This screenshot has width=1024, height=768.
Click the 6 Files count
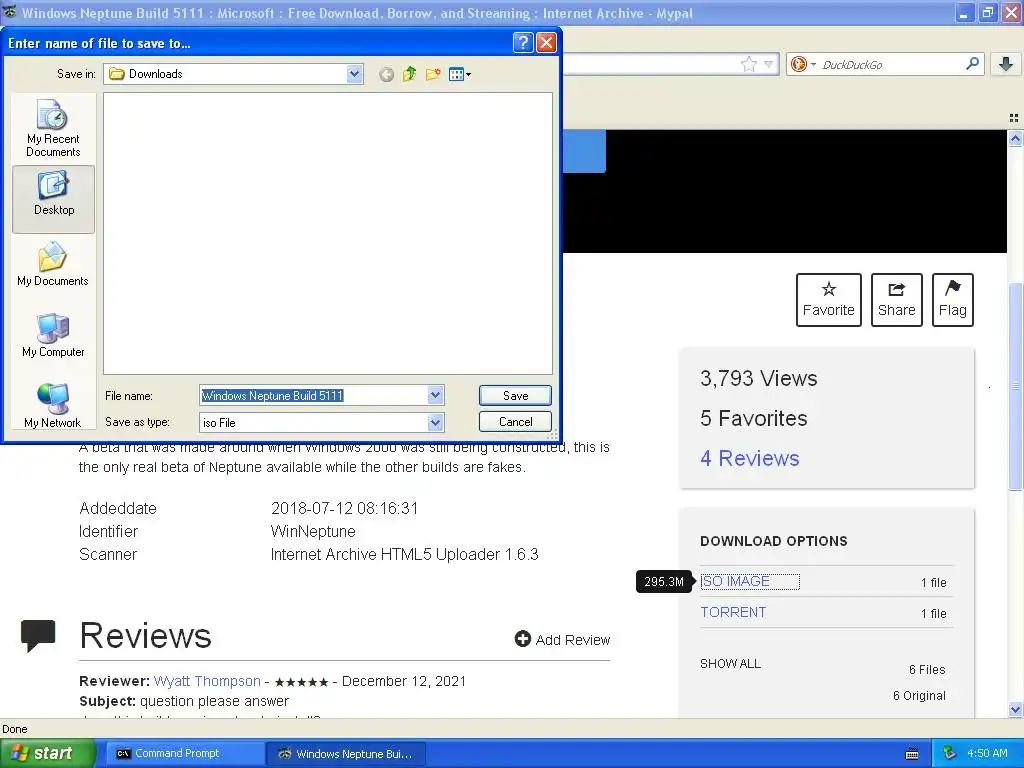[927, 669]
